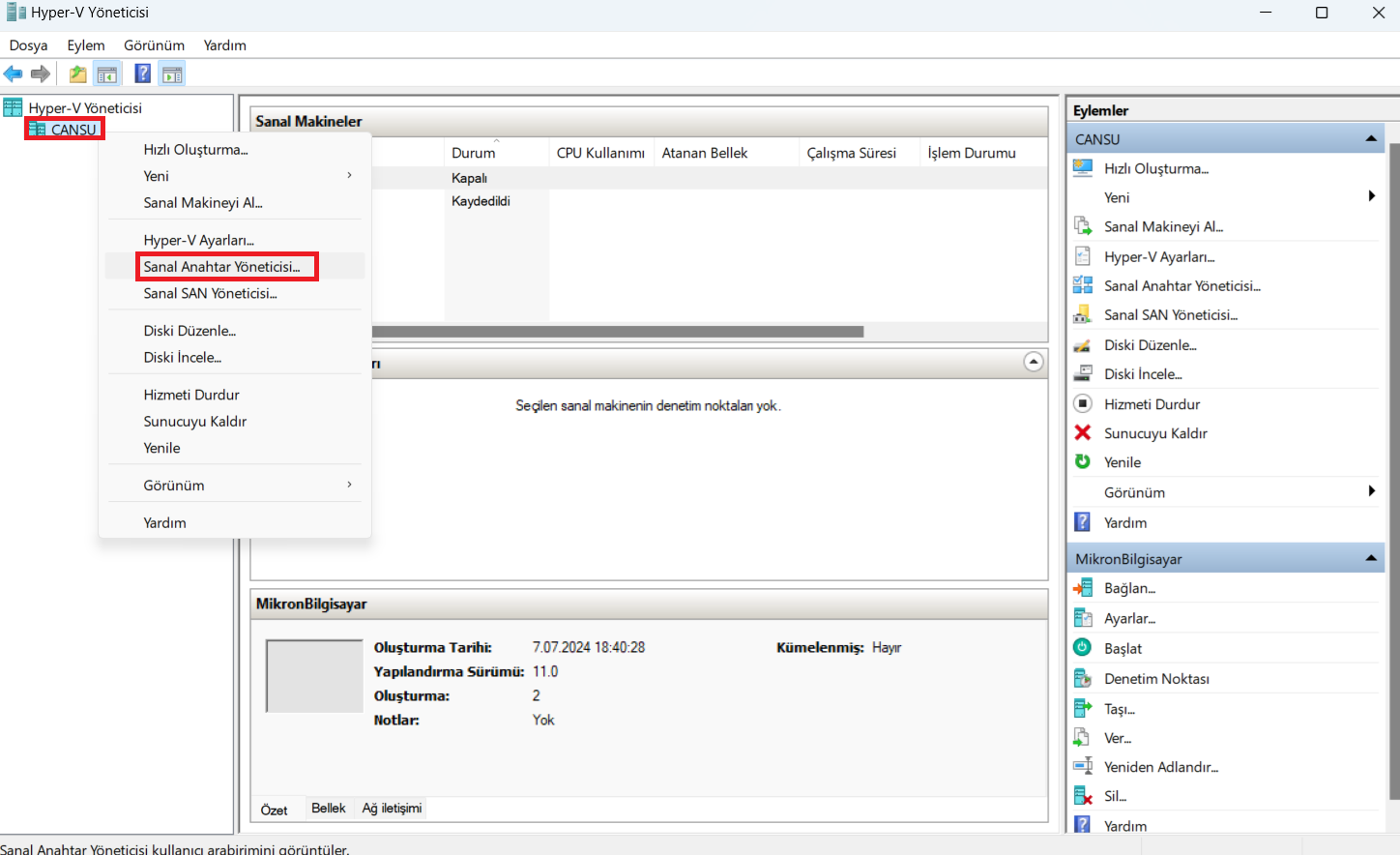The width and height of the screenshot is (1400, 855).
Task: Open the Yardım menu in the menu bar
Action: coord(225,45)
